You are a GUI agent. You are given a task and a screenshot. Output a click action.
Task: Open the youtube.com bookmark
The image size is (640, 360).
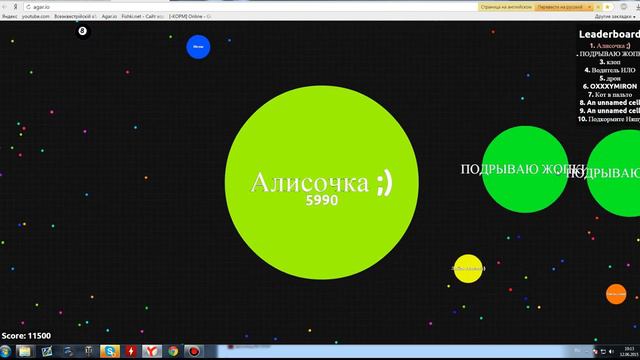coord(36,16)
